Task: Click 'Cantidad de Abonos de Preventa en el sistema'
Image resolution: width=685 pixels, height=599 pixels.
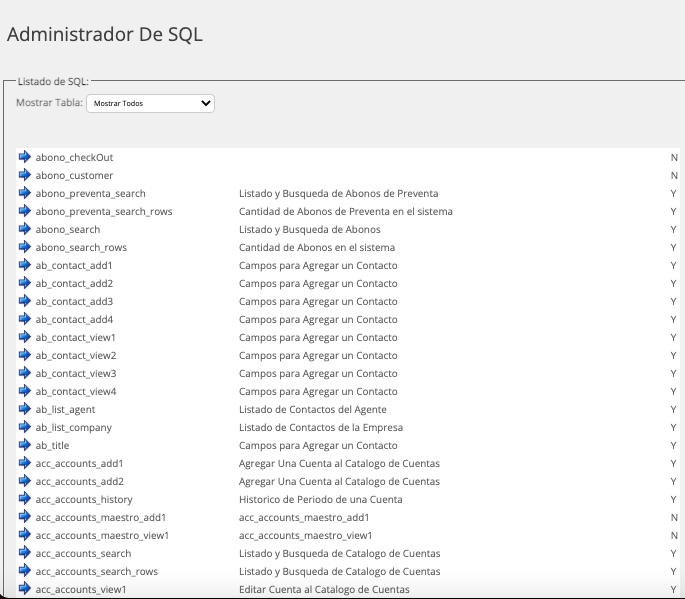Action: pyautogui.click(x=346, y=211)
